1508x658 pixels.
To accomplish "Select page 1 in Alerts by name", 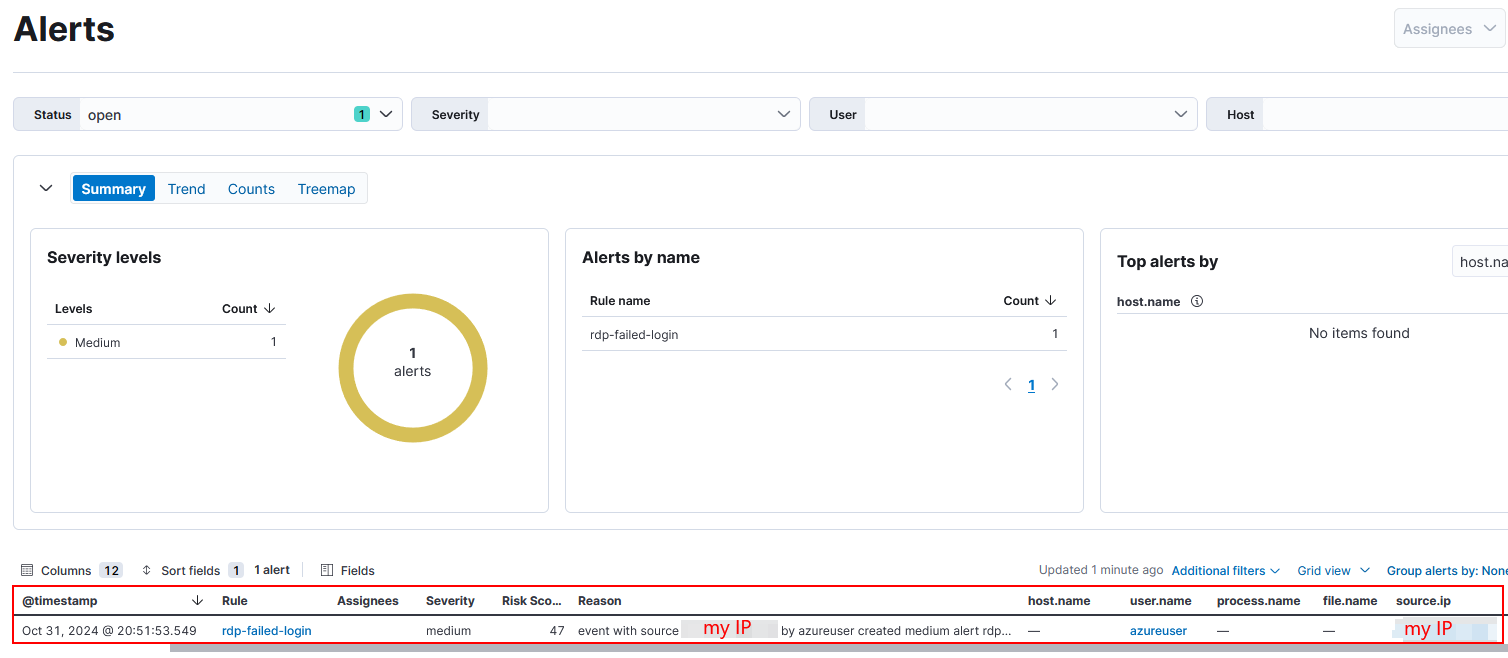I will [1031, 385].
